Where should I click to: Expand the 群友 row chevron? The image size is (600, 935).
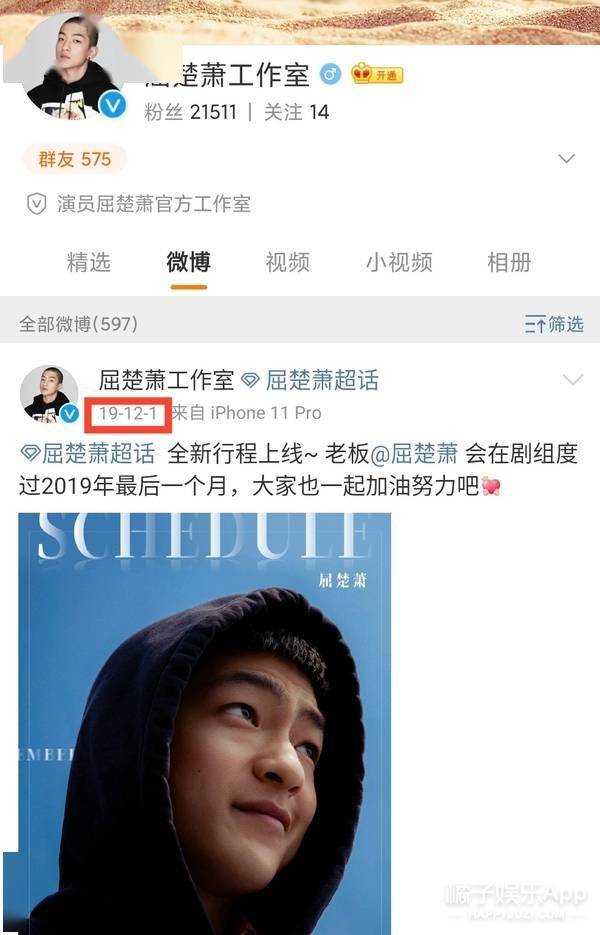pyautogui.click(x=566, y=159)
